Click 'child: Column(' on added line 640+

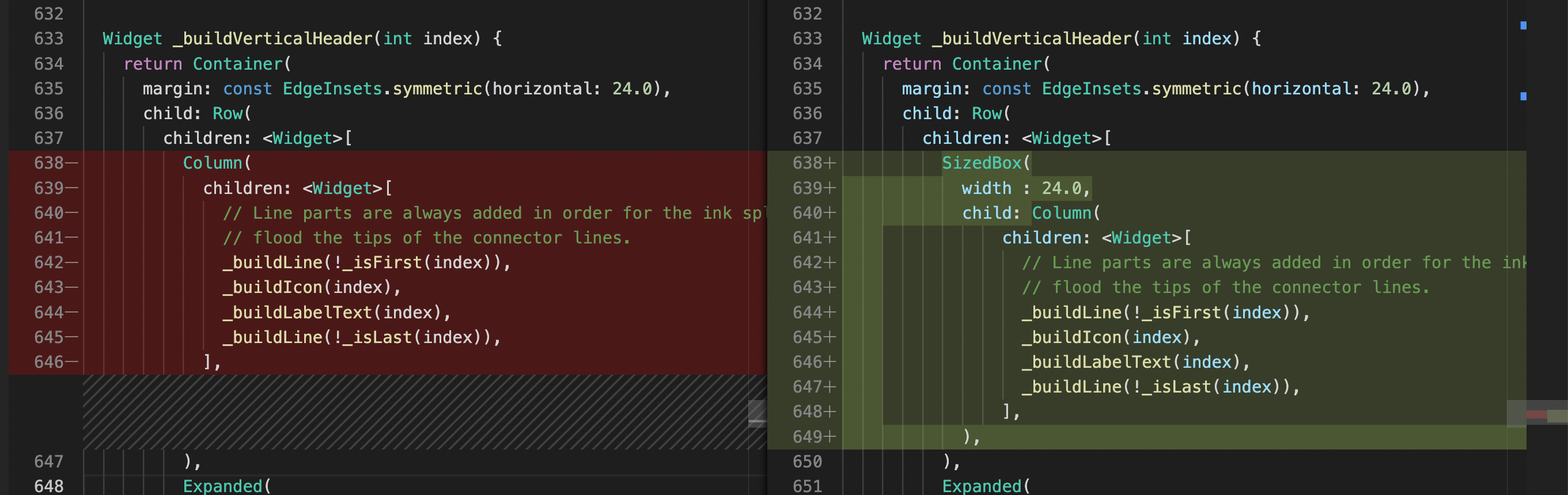point(1031,213)
